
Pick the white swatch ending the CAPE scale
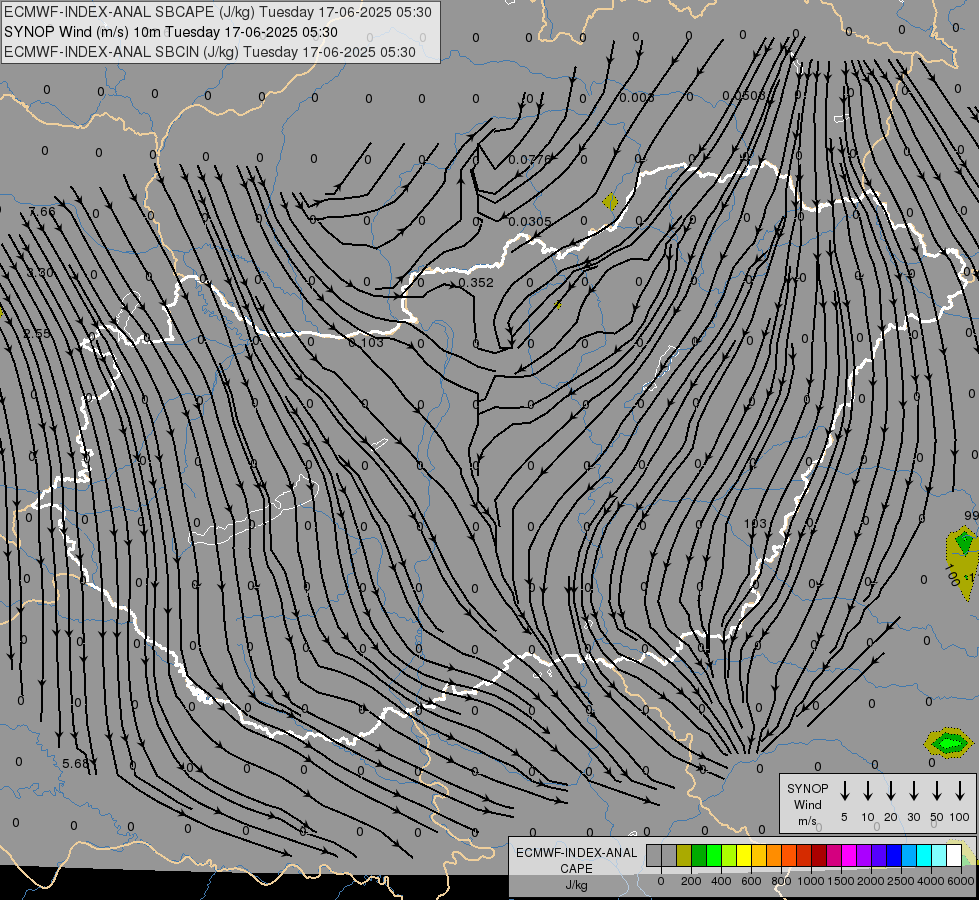click(954, 855)
